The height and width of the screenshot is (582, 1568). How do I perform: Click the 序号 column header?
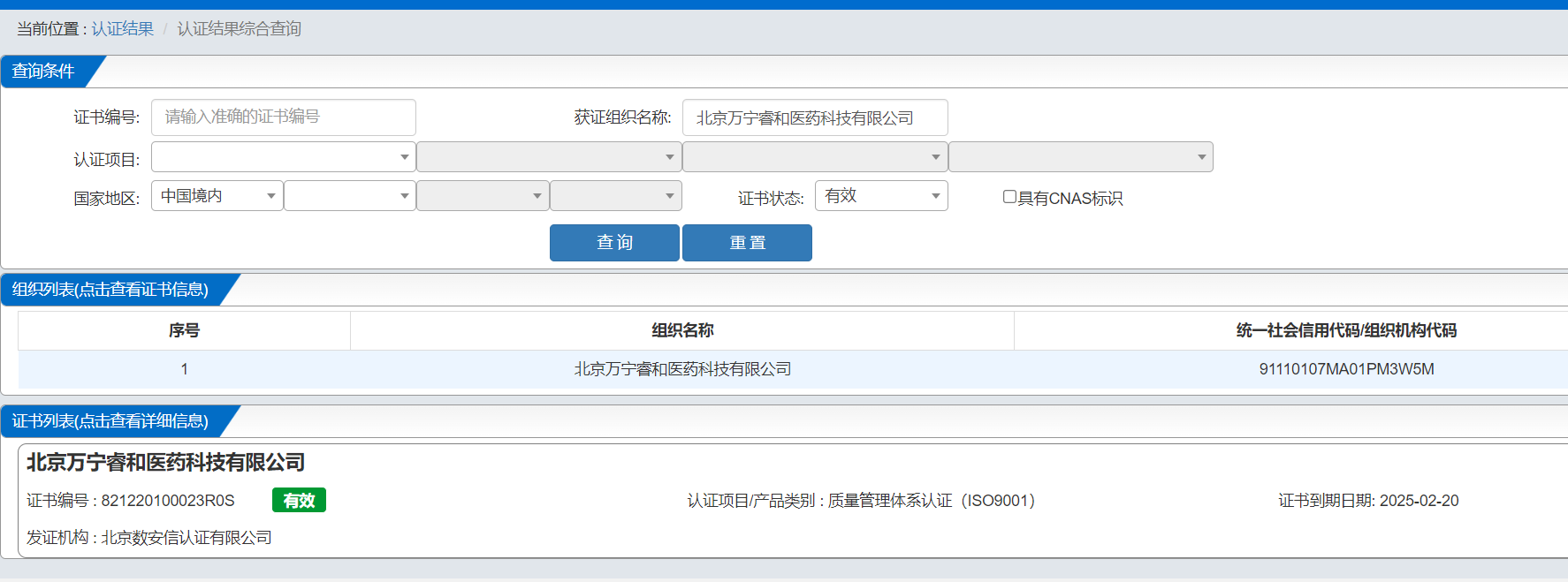(x=184, y=330)
